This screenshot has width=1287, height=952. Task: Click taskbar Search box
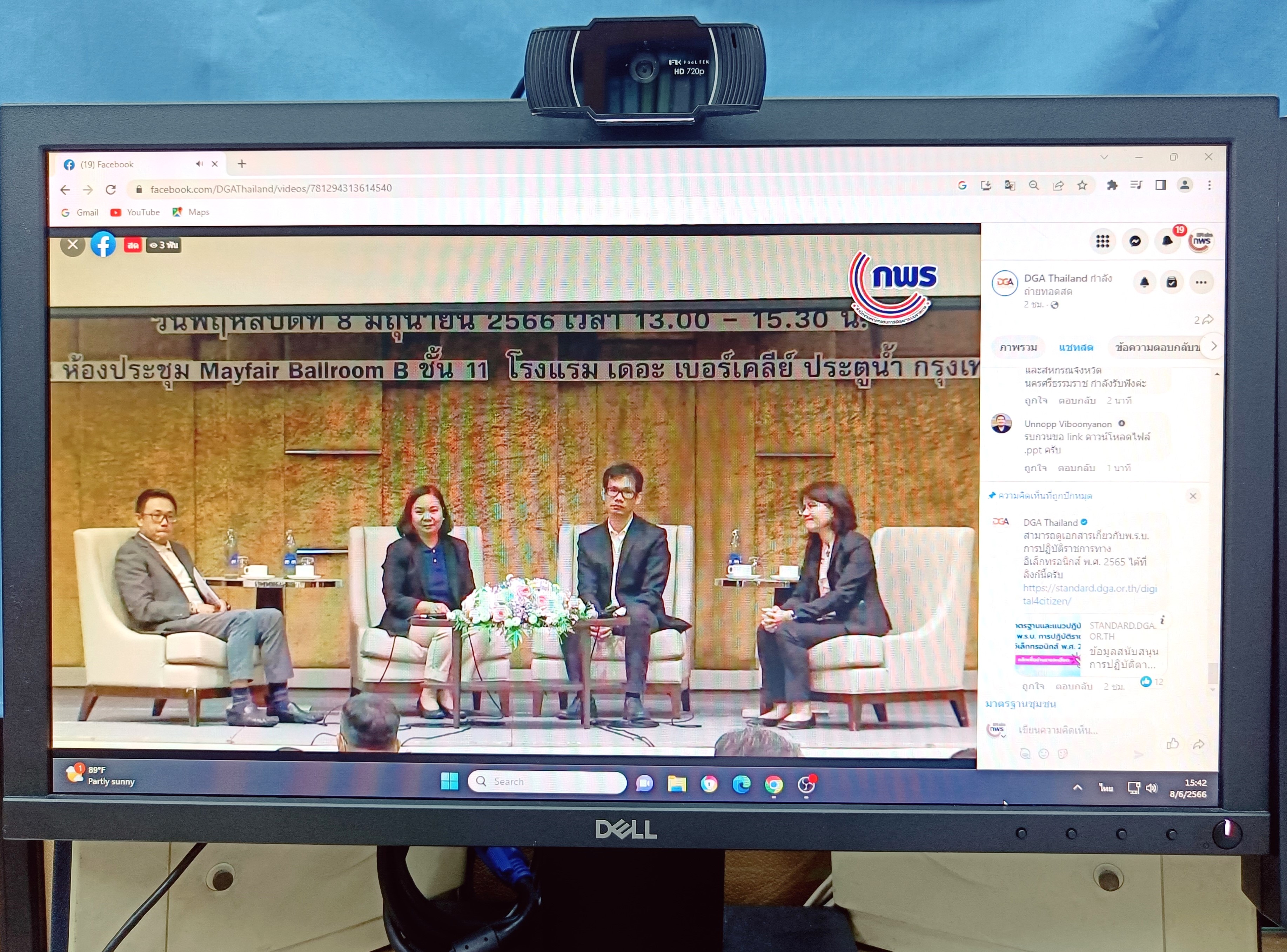tap(547, 782)
